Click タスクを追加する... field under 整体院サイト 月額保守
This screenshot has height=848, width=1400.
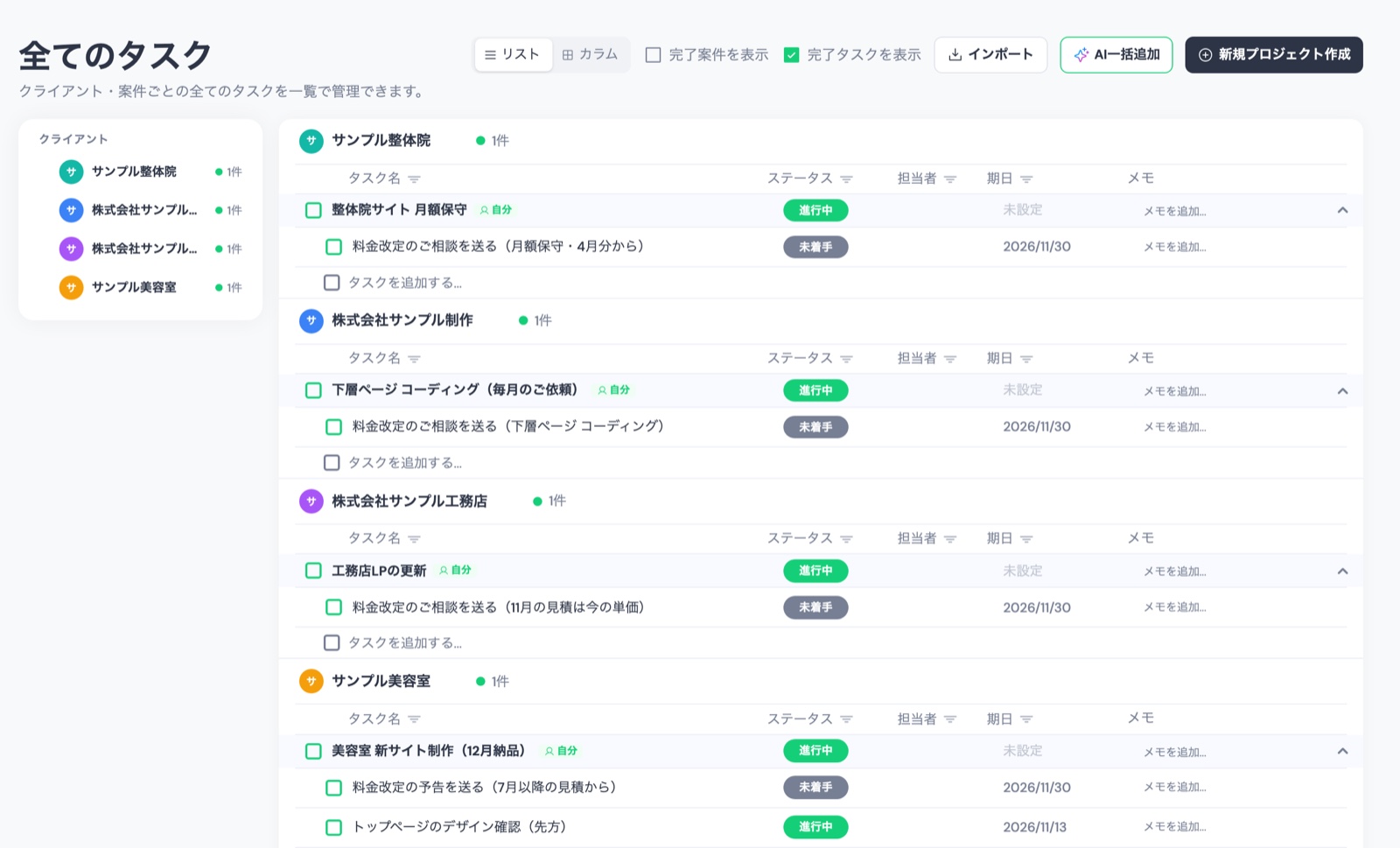(405, 284)
